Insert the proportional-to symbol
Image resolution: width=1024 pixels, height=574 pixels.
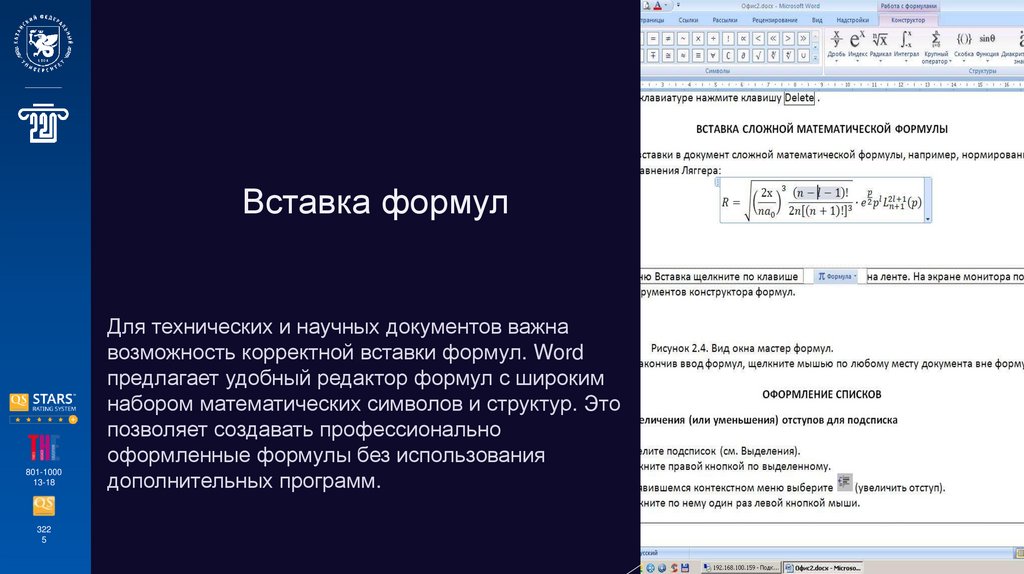(x=743, y=39)
